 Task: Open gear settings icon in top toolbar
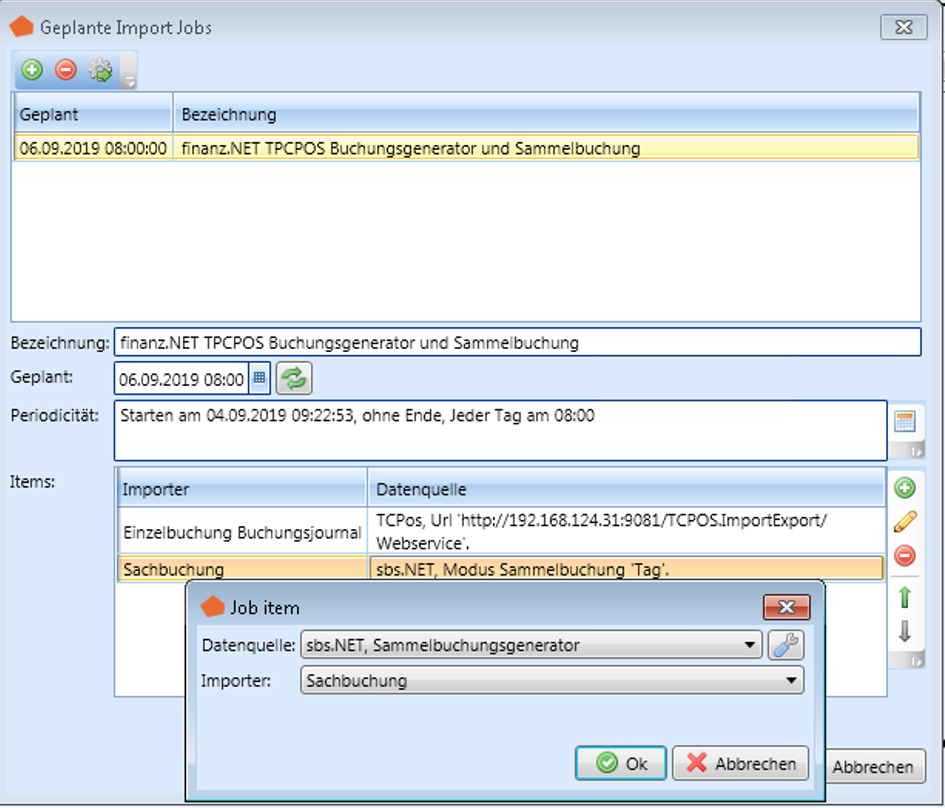tap(100, 70)
